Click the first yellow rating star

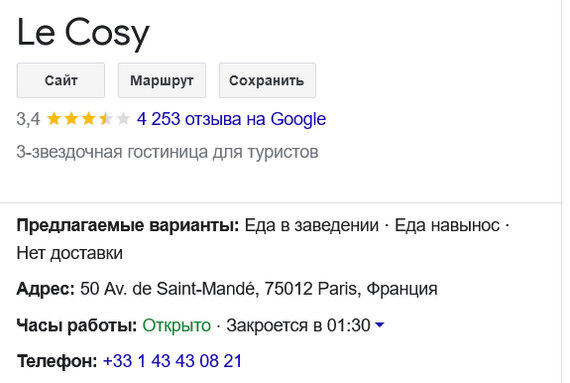click(x=54, y=118)
